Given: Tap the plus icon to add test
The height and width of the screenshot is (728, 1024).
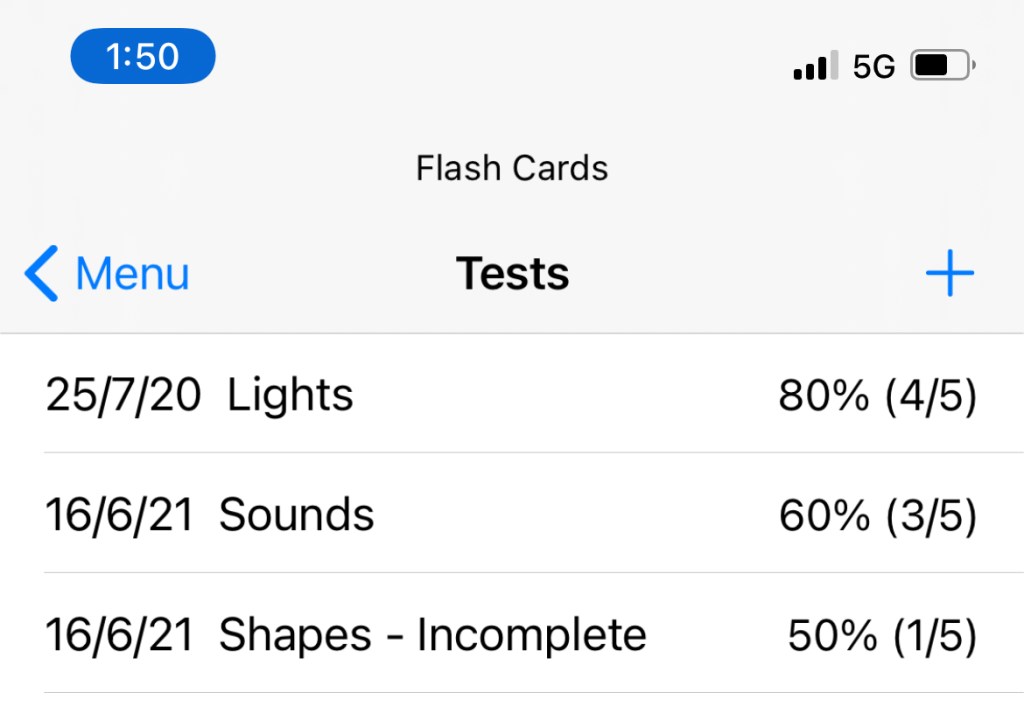Looking at the screenshot, I should tap(949, 274).
